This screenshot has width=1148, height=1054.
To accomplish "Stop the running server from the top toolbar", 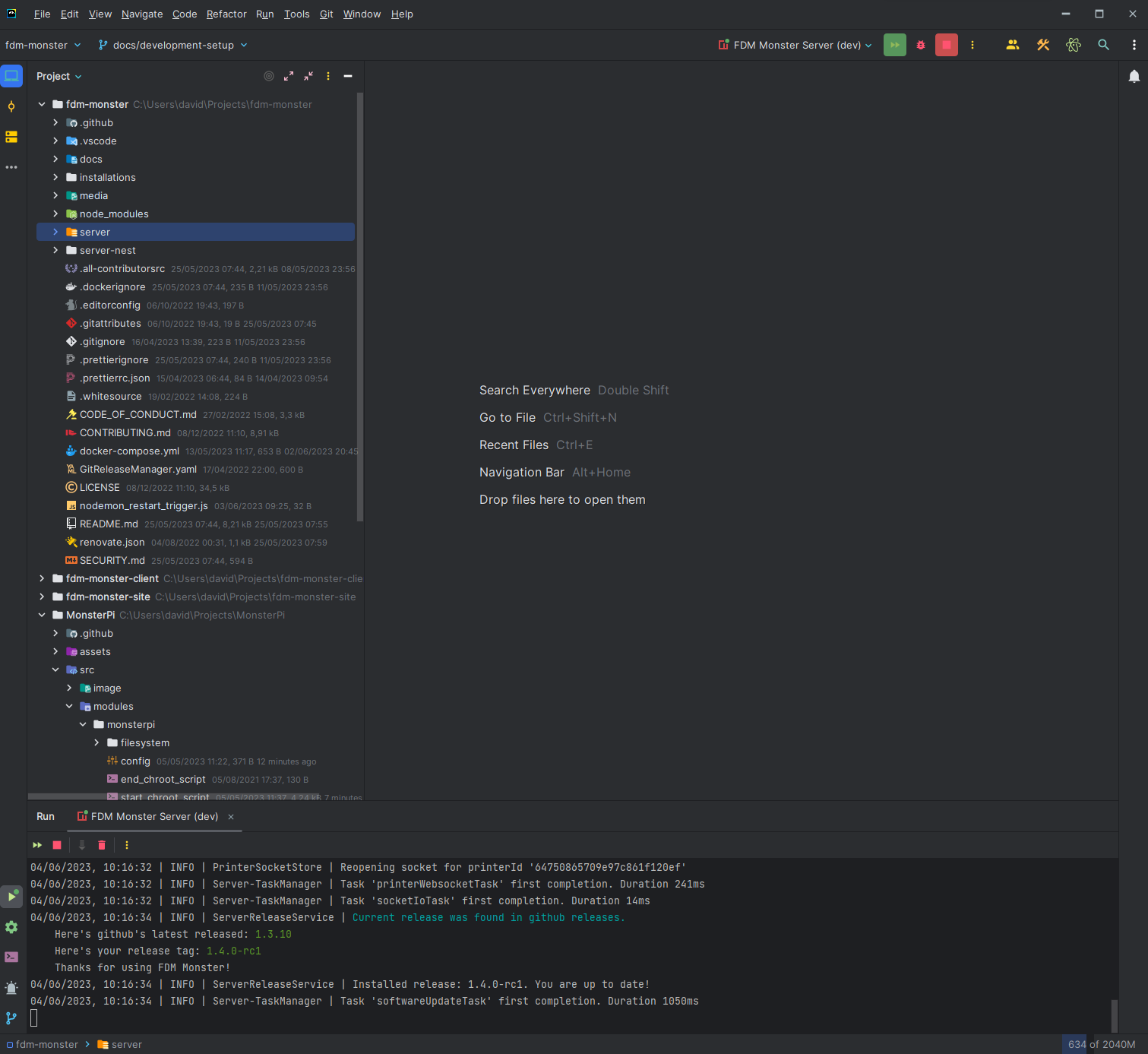I will tap(946, 45).
